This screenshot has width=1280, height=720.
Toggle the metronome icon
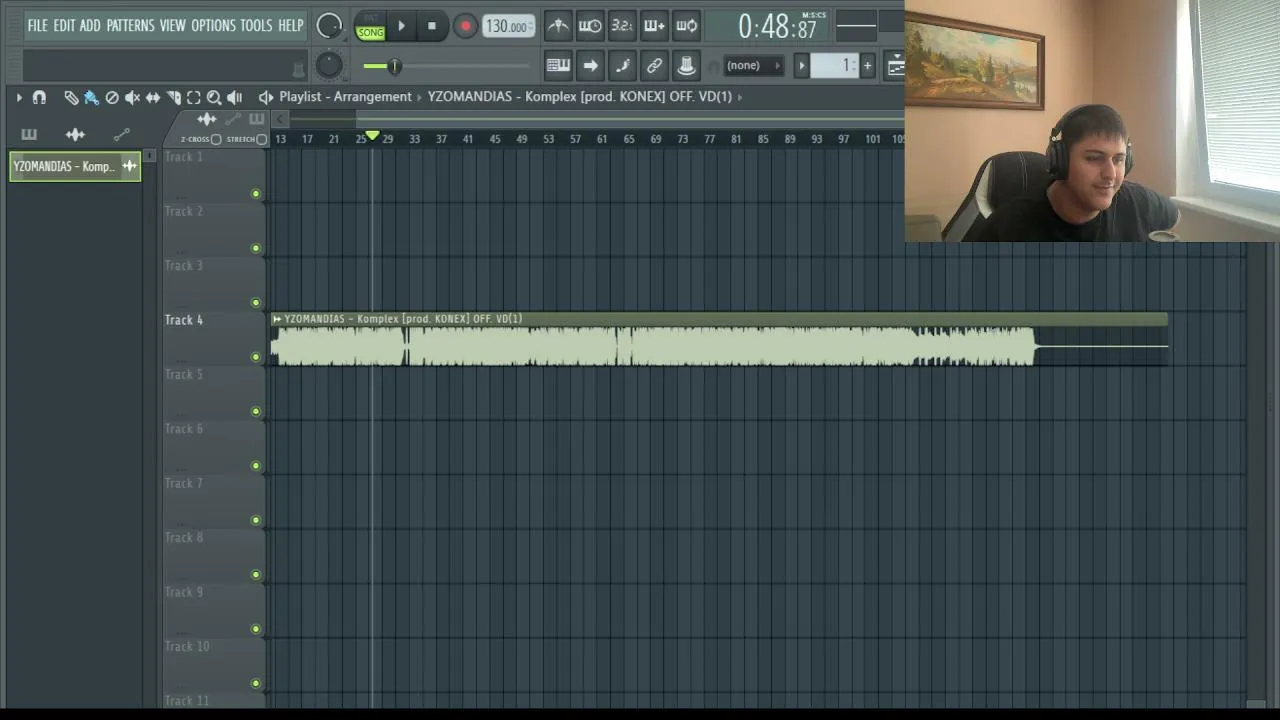point(558,26)
